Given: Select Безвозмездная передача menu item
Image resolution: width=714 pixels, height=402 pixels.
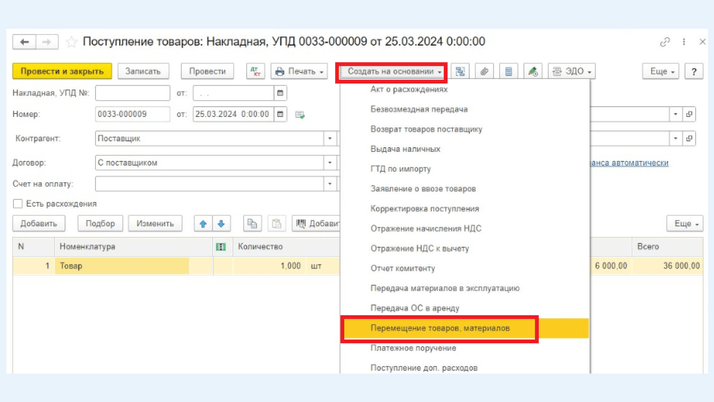Looking at the screenshot, I should pyautogui.click(x=465, y=109).
